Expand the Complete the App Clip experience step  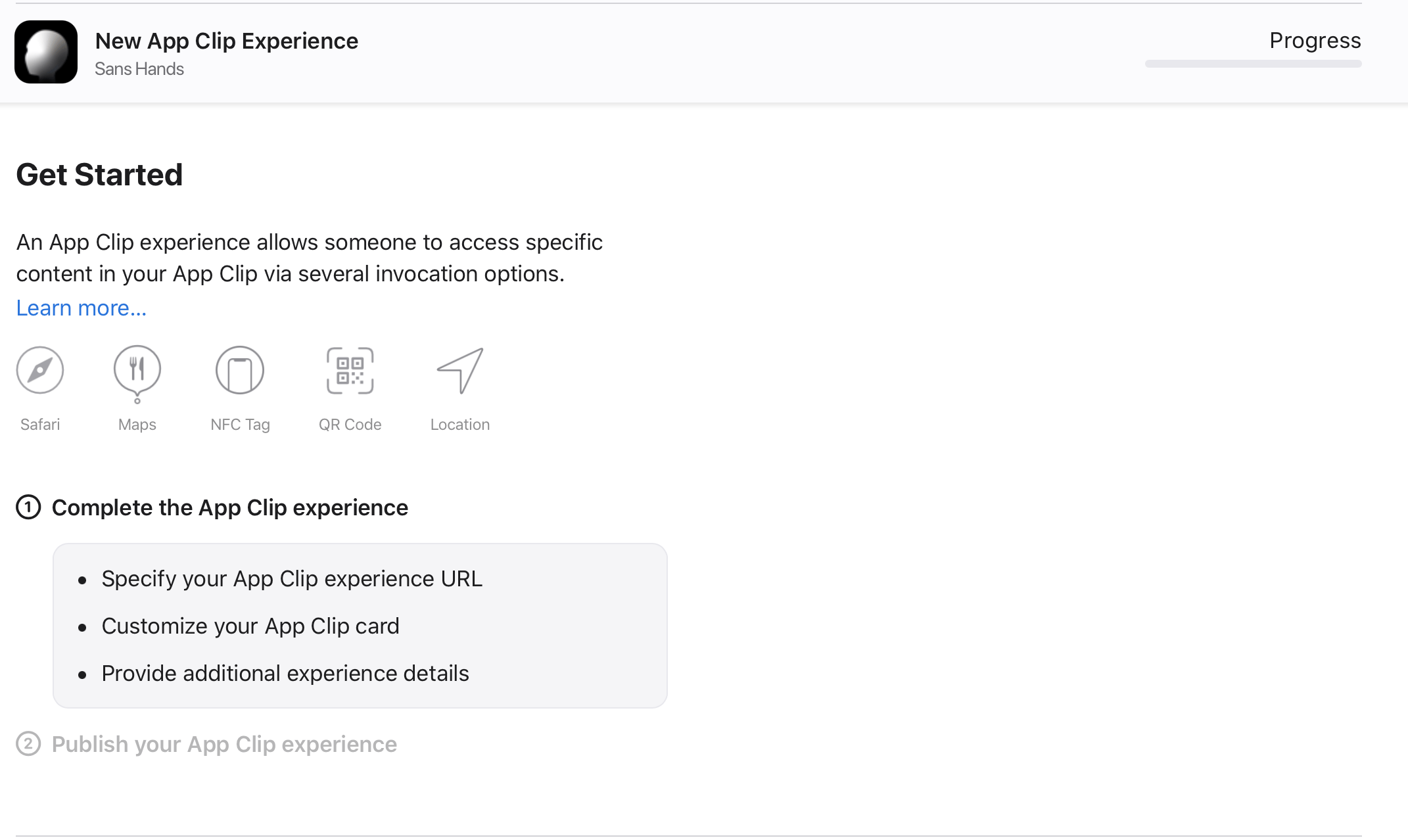pyautogui.click(x=230, y=507)
